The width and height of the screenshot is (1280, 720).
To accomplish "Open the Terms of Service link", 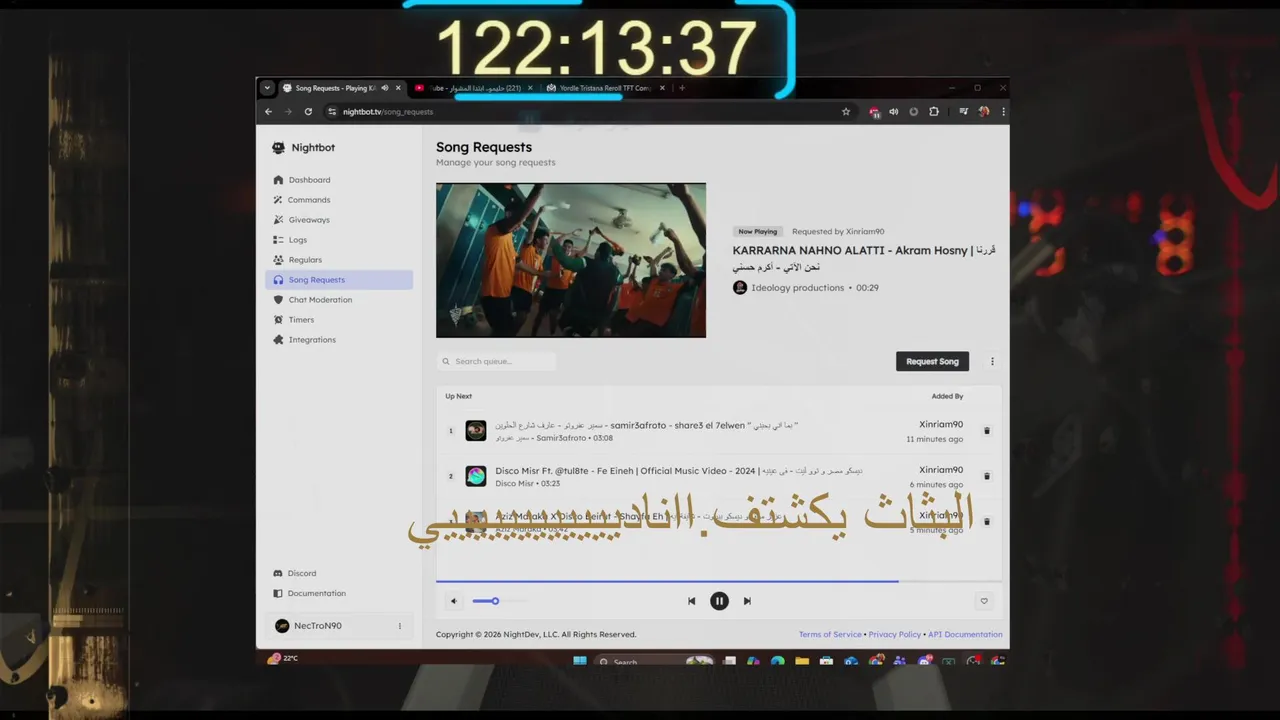I will coord(830,634).
